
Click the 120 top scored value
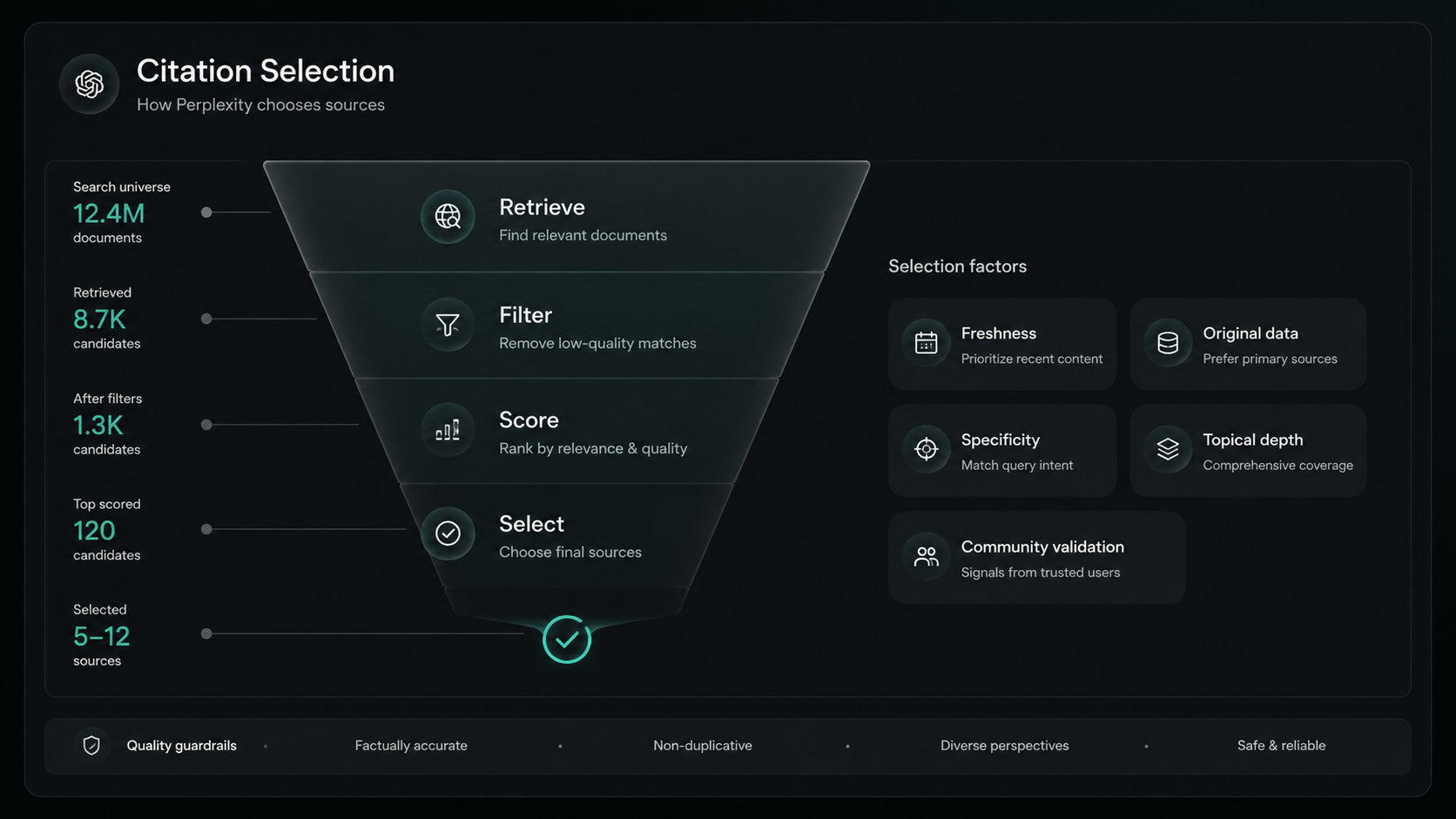pos(94,531)
